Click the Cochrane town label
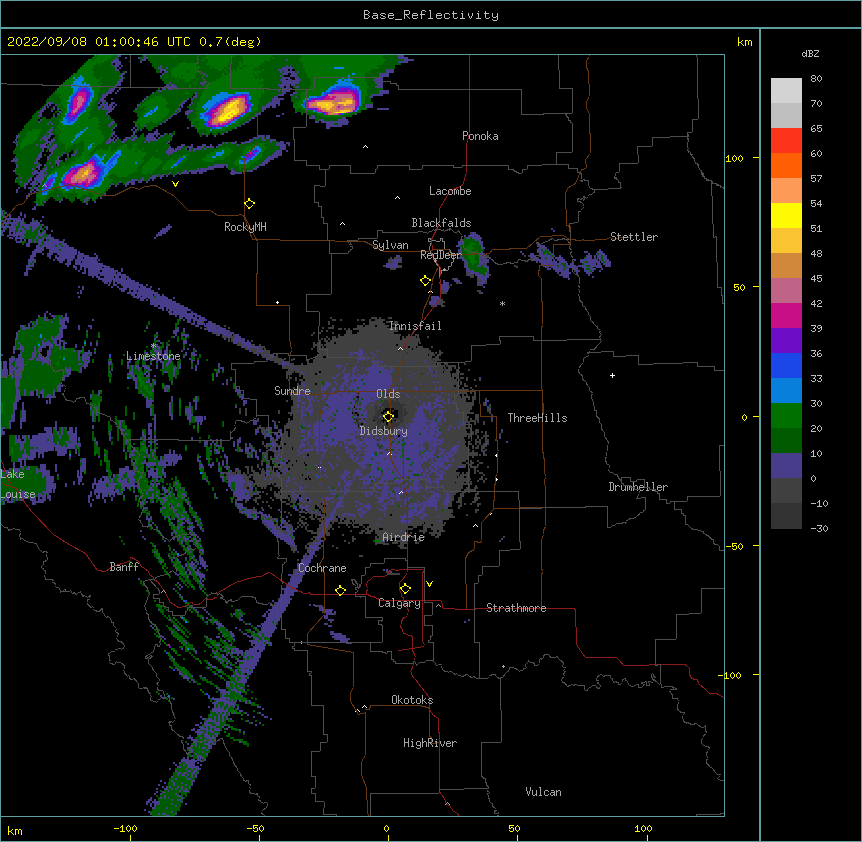 coord(322,568)
